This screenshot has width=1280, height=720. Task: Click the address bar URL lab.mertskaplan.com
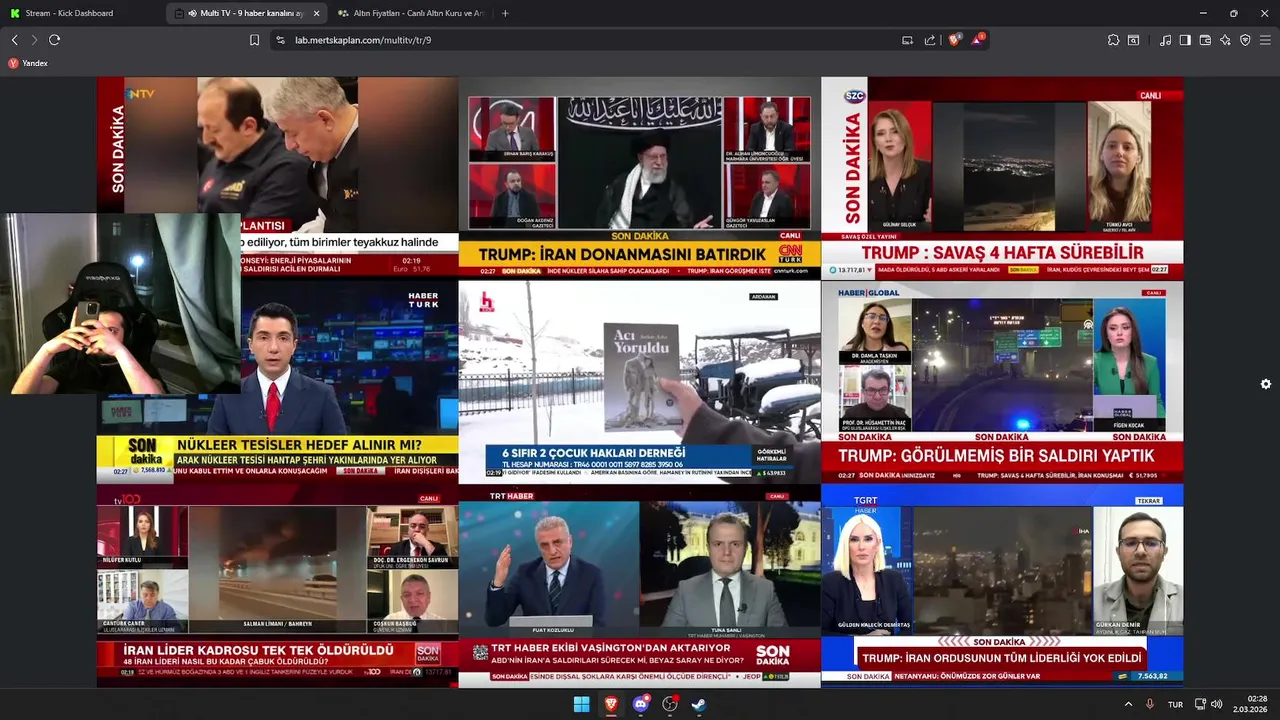pyautogui.click(x=363, y=40)
